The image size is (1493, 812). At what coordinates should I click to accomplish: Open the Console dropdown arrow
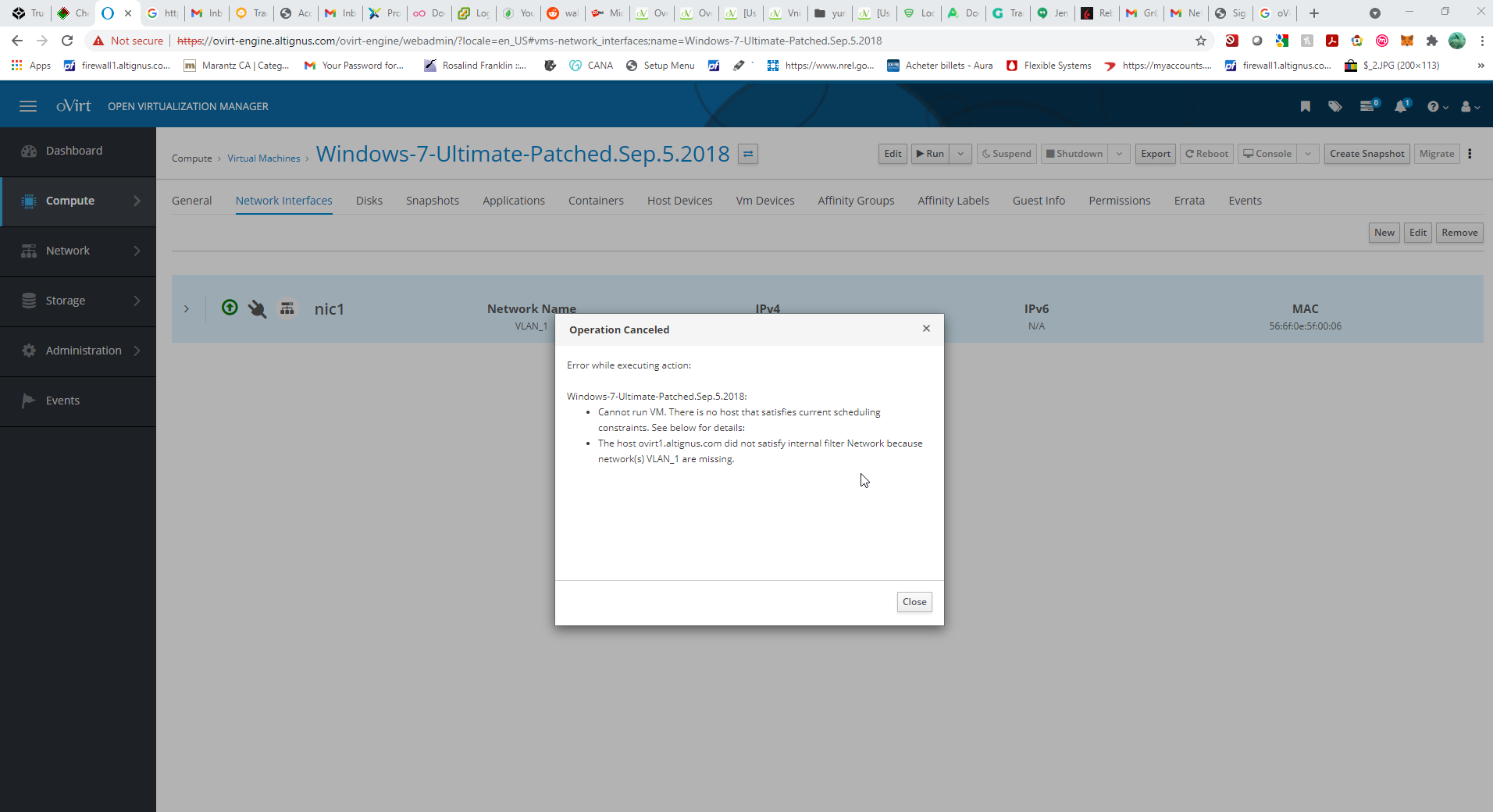coord(1308,154)
